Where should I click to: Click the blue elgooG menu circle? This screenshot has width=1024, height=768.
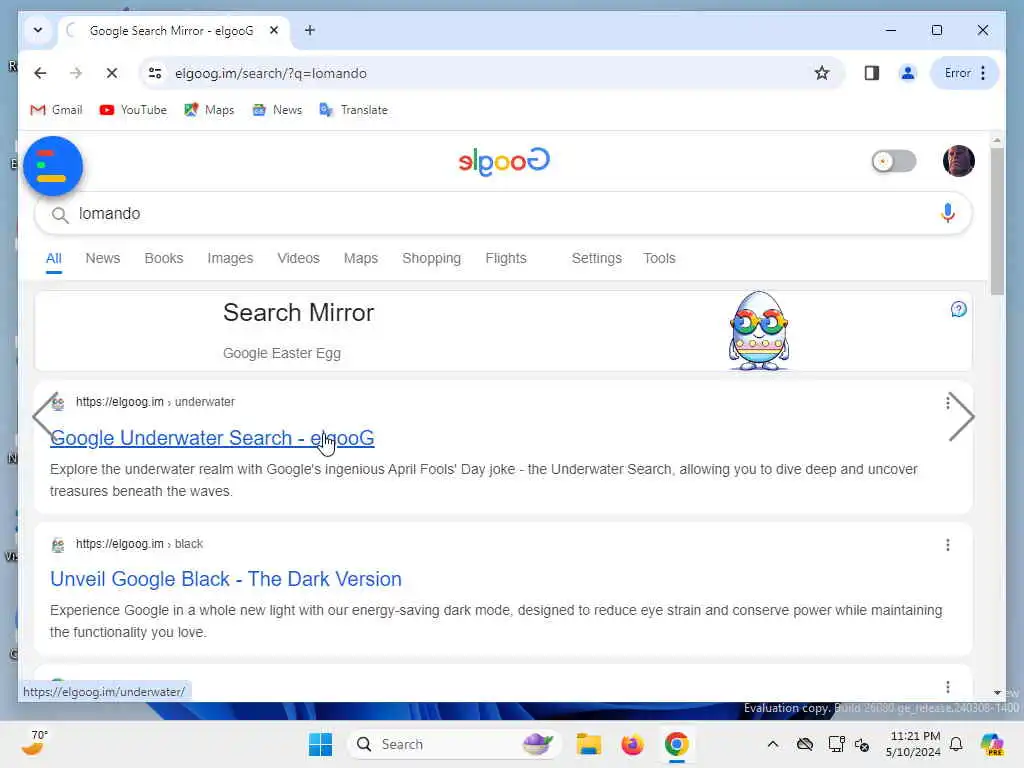pyautogui.click(x=53, y=166)
